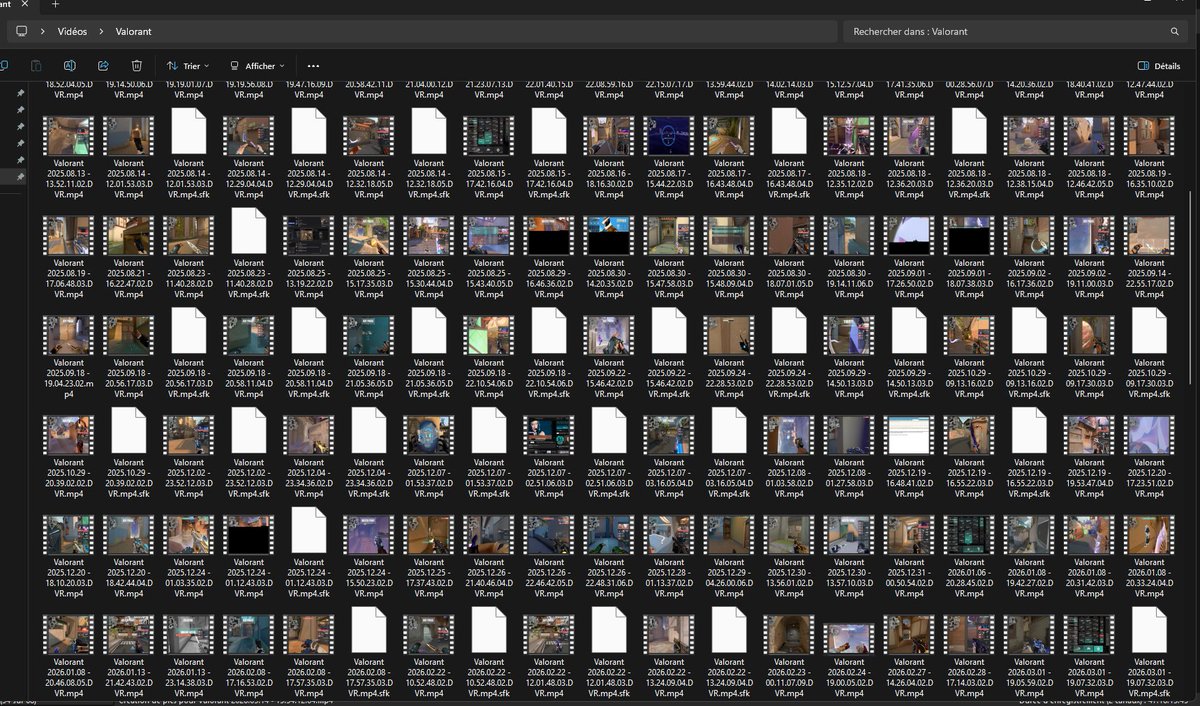Viewport: 1200px width, 706px height.
Task: Select video thumbnail 2025.12.19 - 16.48.41.02
Action: coord(909,435)
